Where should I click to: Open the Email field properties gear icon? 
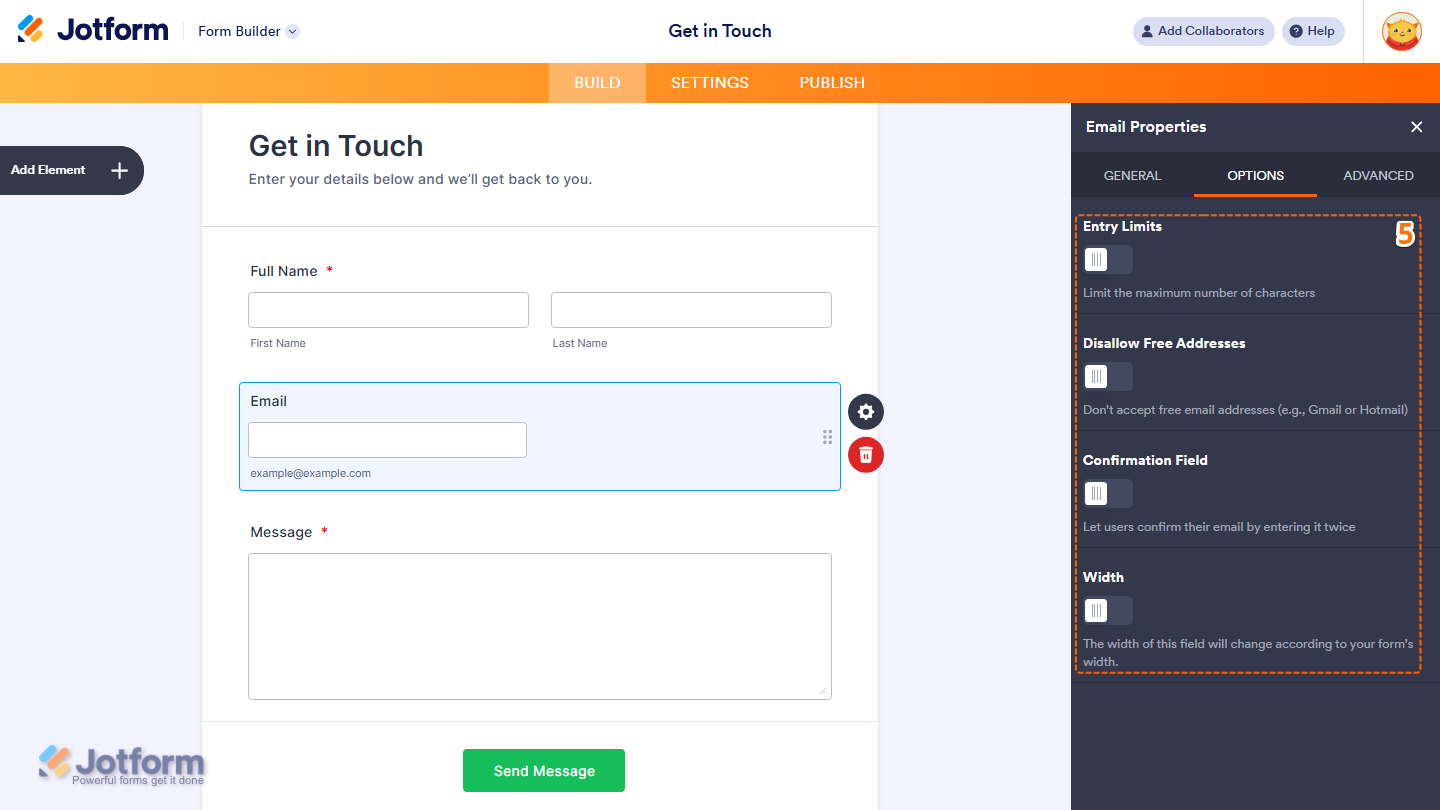(x=865, y=411)
